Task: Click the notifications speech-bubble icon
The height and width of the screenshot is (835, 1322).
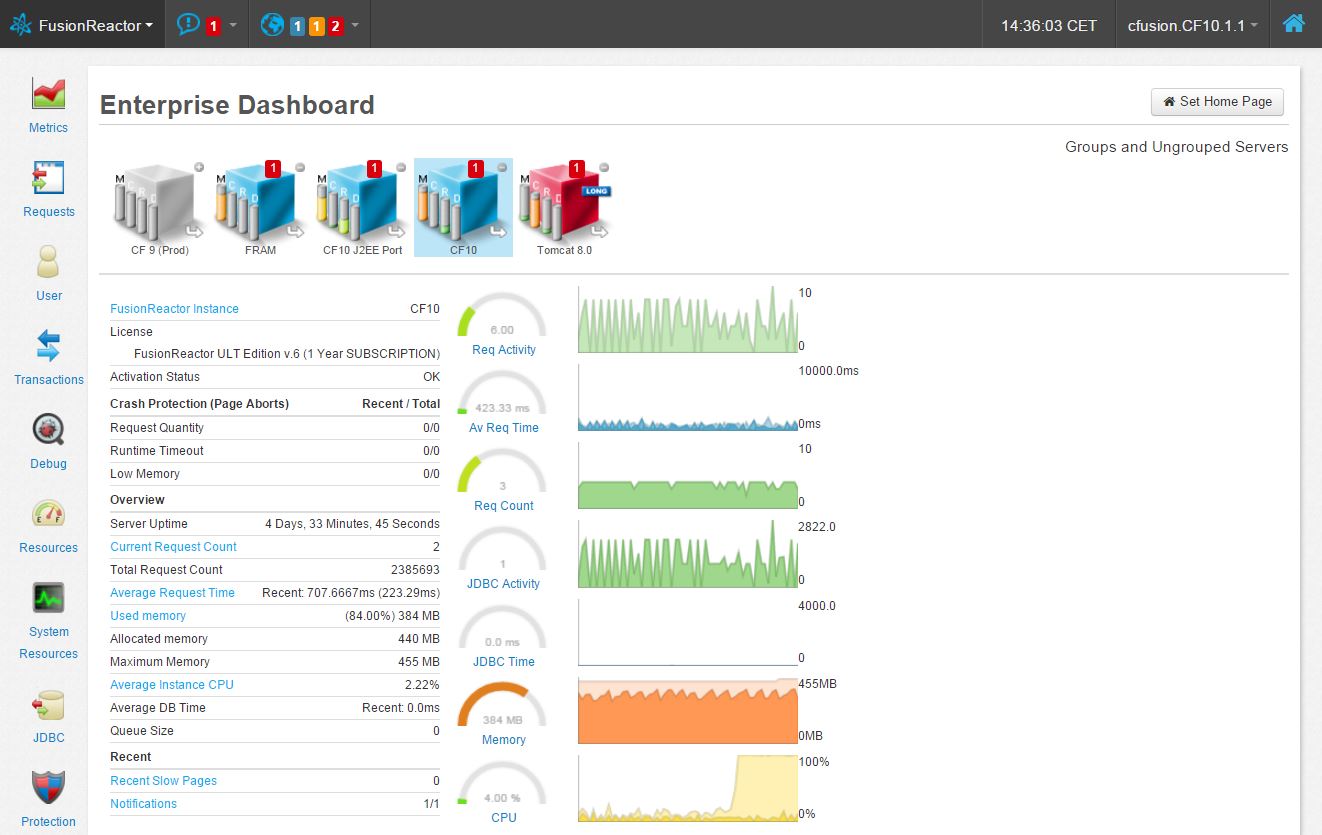Action: coord(188,25)
